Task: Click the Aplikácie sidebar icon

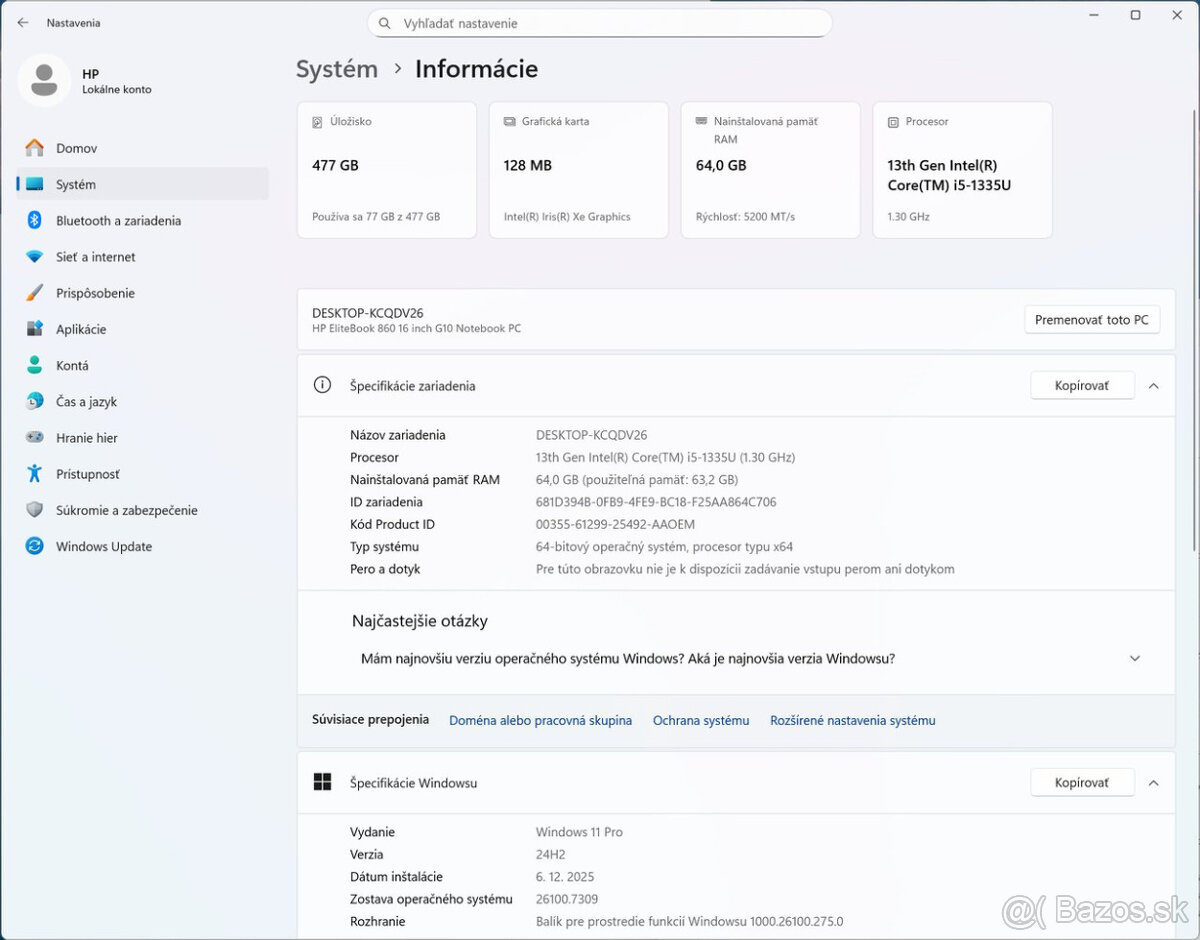Action: [x=34, y=329]
